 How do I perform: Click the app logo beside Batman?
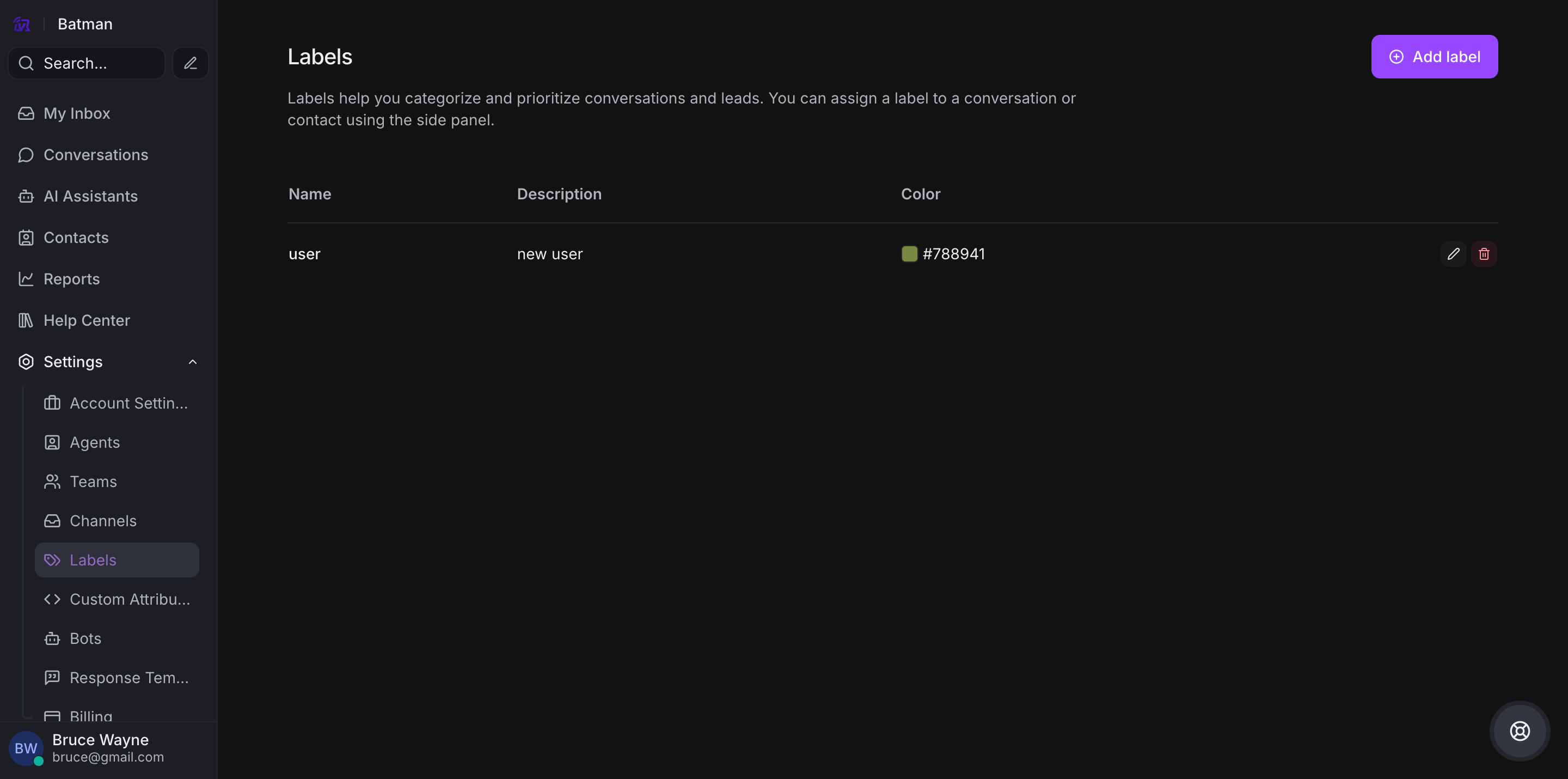[x=22, y=25]
